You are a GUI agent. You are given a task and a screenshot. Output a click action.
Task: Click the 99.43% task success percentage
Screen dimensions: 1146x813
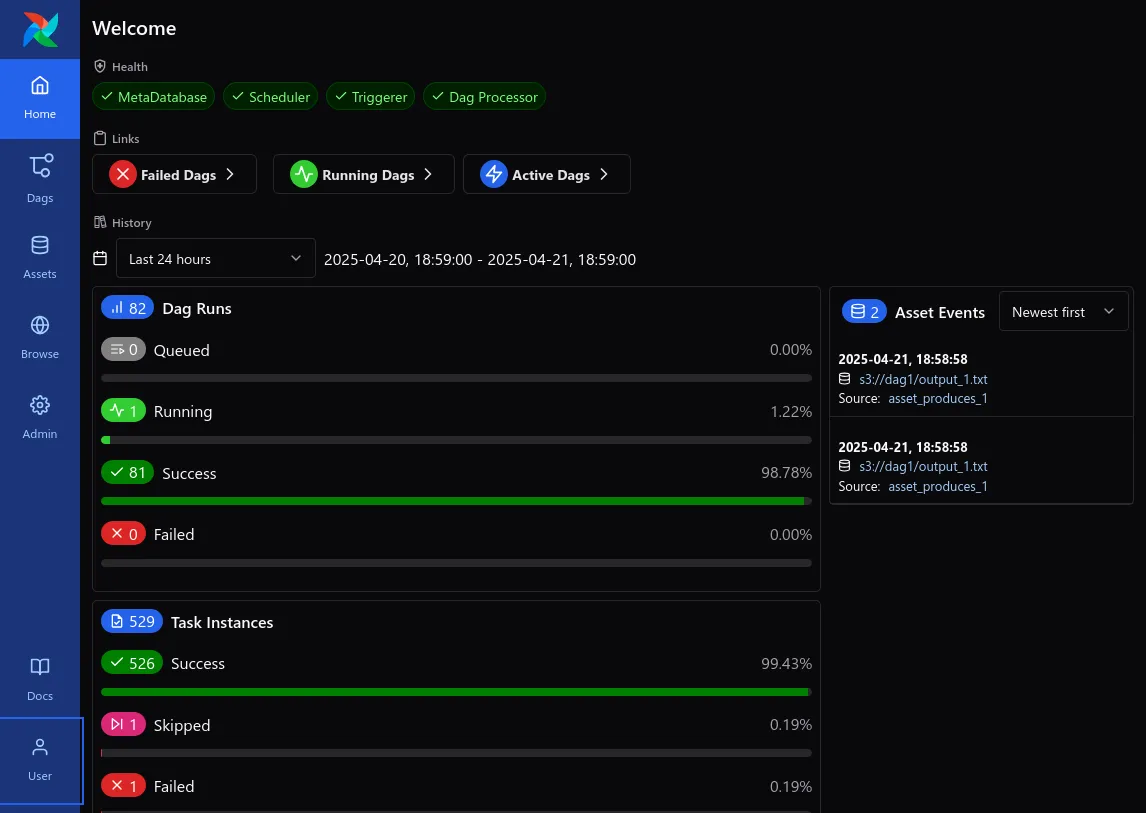[786, 664]
